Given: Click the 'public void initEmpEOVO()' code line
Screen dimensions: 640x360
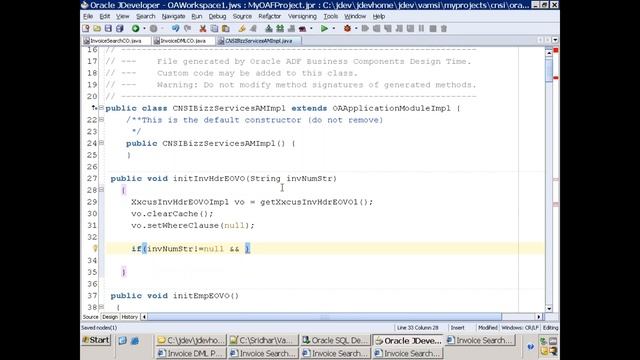Looking at the screenshot, I should [175, 296].
